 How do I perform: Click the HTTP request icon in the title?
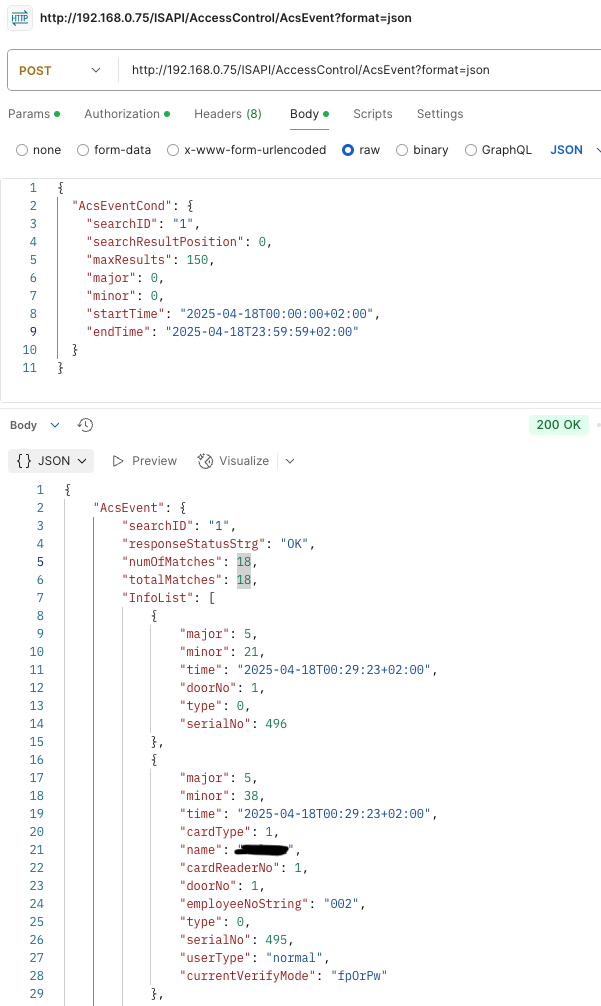click(x=20, y=17)
